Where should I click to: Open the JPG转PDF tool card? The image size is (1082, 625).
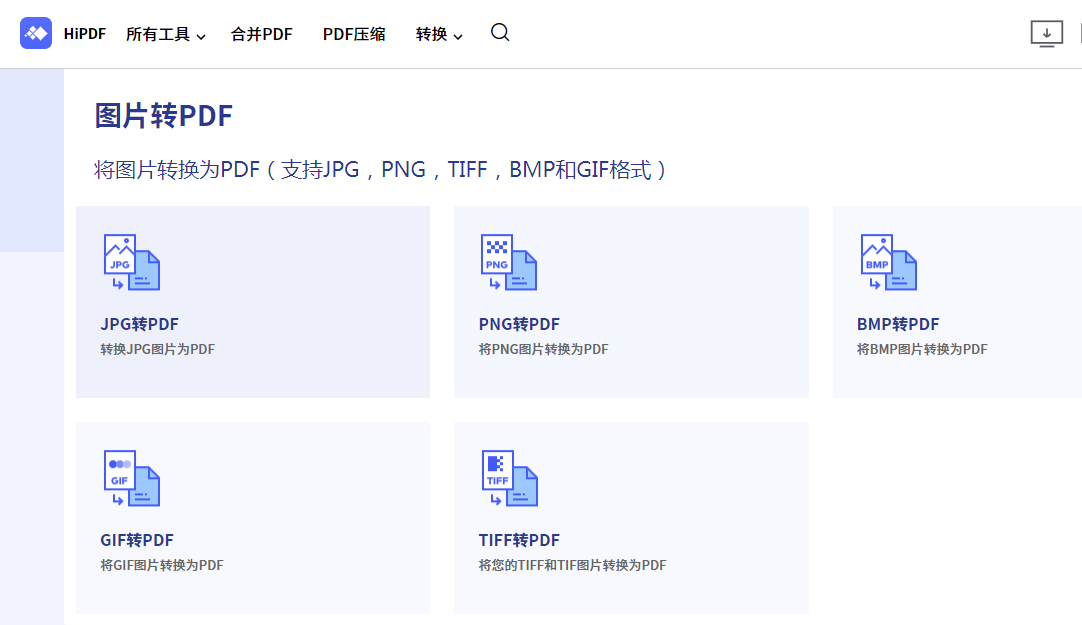[252, 302]
